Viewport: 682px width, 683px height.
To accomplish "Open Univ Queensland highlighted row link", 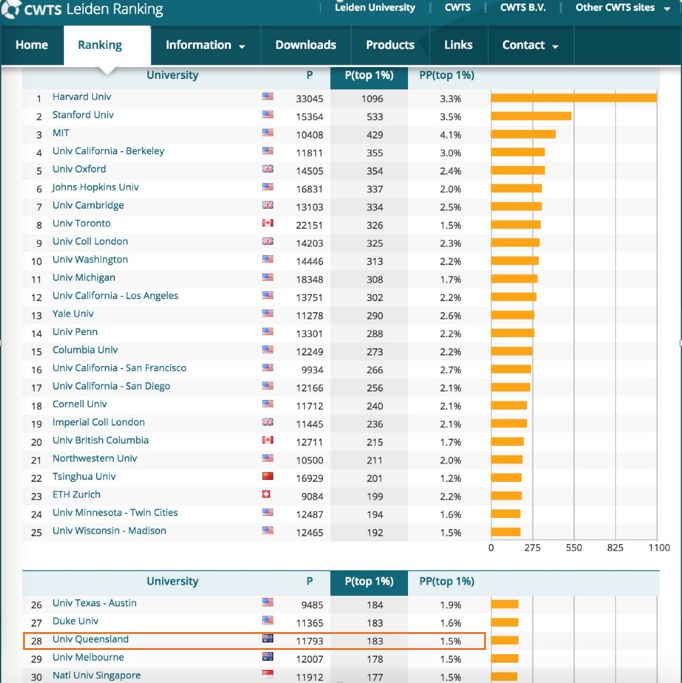I will pyautogui.click(x=90, y=639).
